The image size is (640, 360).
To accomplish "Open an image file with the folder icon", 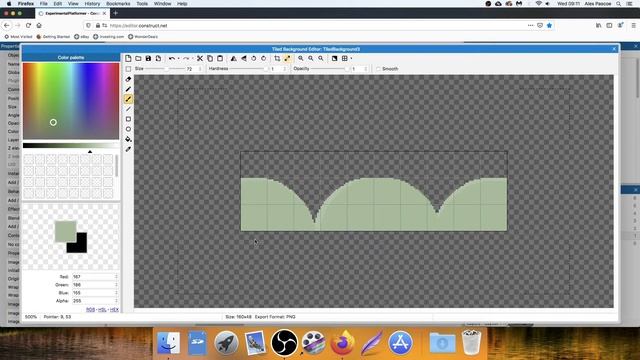I will coord(138,58).
